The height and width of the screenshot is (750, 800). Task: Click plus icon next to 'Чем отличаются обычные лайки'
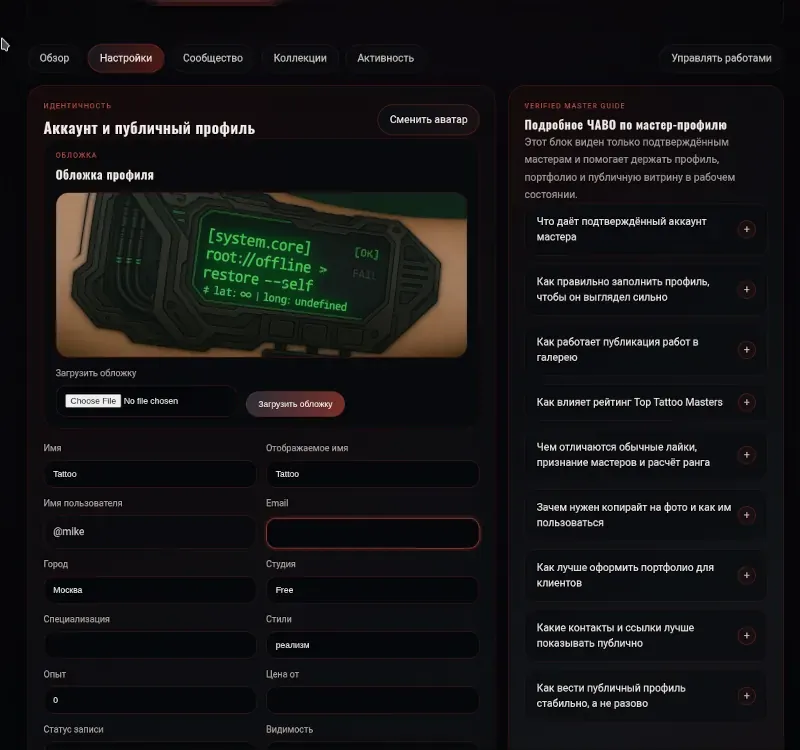pyautogui.click(x=746, y=455)
